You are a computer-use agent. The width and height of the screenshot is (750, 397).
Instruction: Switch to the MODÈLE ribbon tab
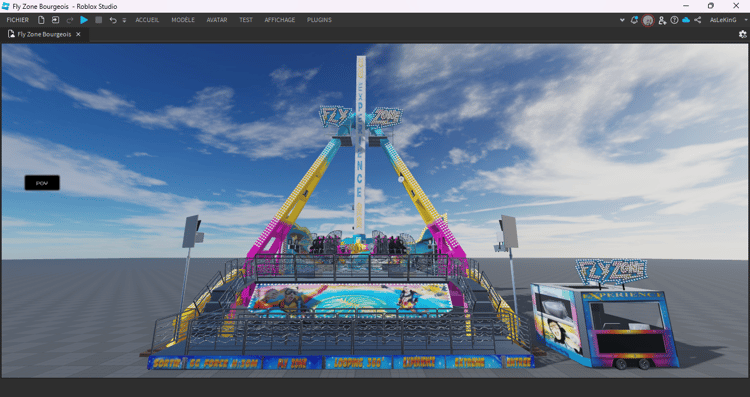[x=183, y=20]
